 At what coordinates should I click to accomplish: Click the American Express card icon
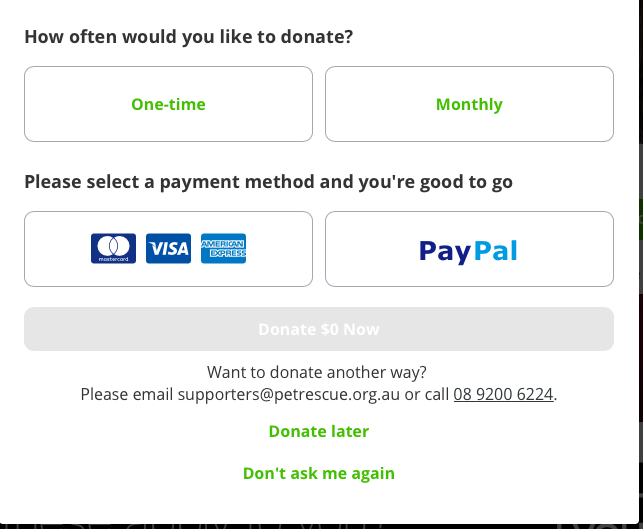[223, 249]
